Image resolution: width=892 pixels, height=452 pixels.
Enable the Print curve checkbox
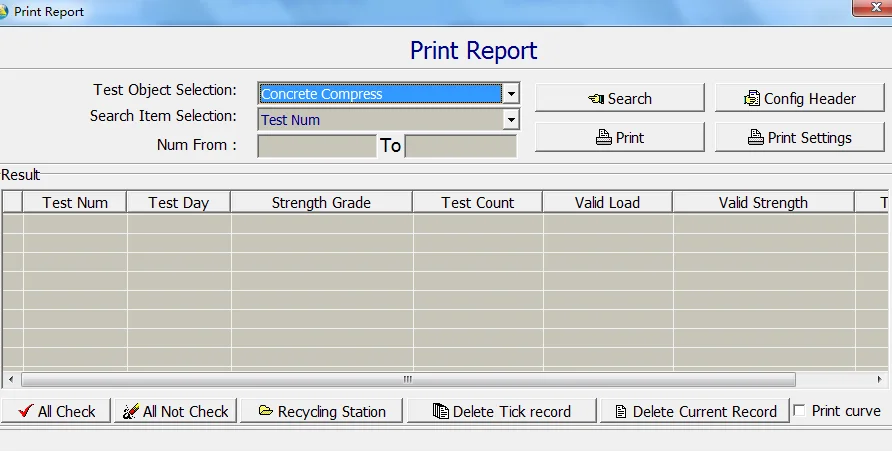click(x=799, y=410)
